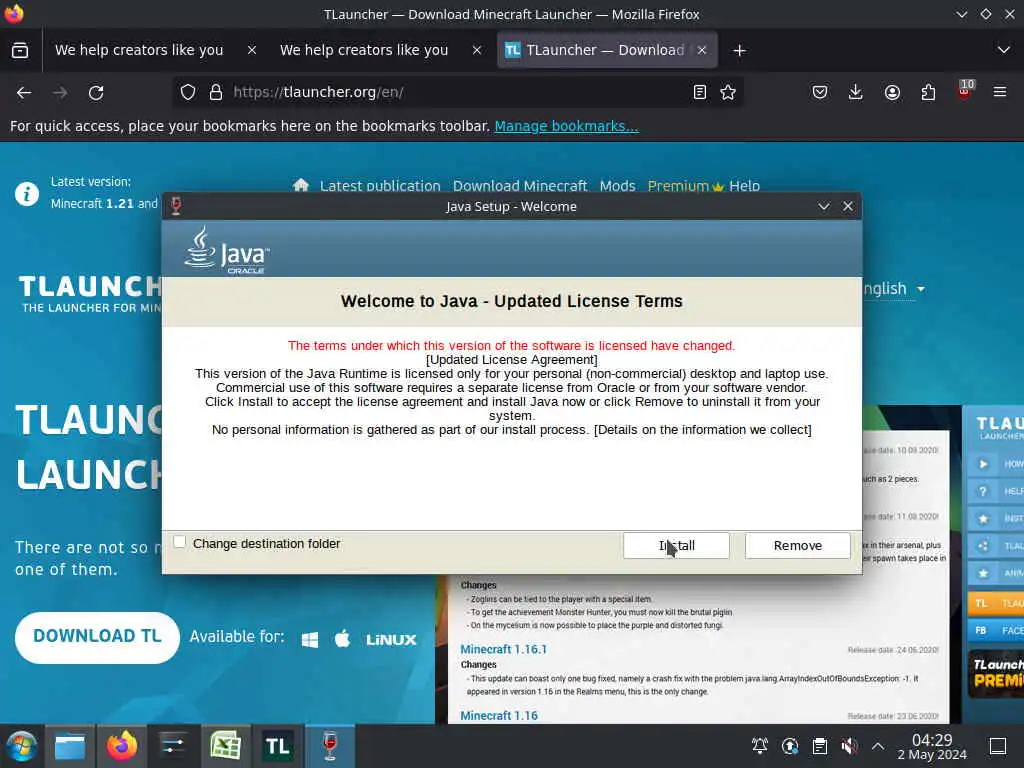1024x768 pixels.
Task: Click the TLauncher home icon
Action: coord(300,185)
